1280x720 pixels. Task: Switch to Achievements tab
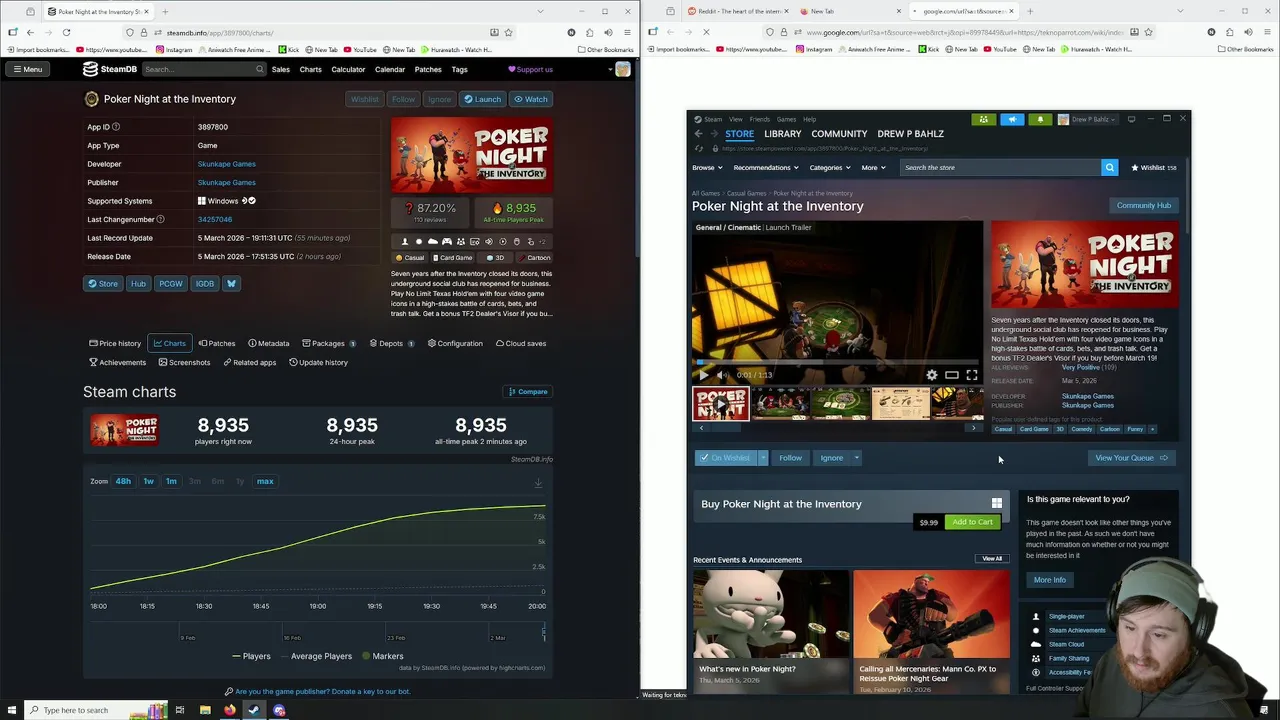coord(117,362)
